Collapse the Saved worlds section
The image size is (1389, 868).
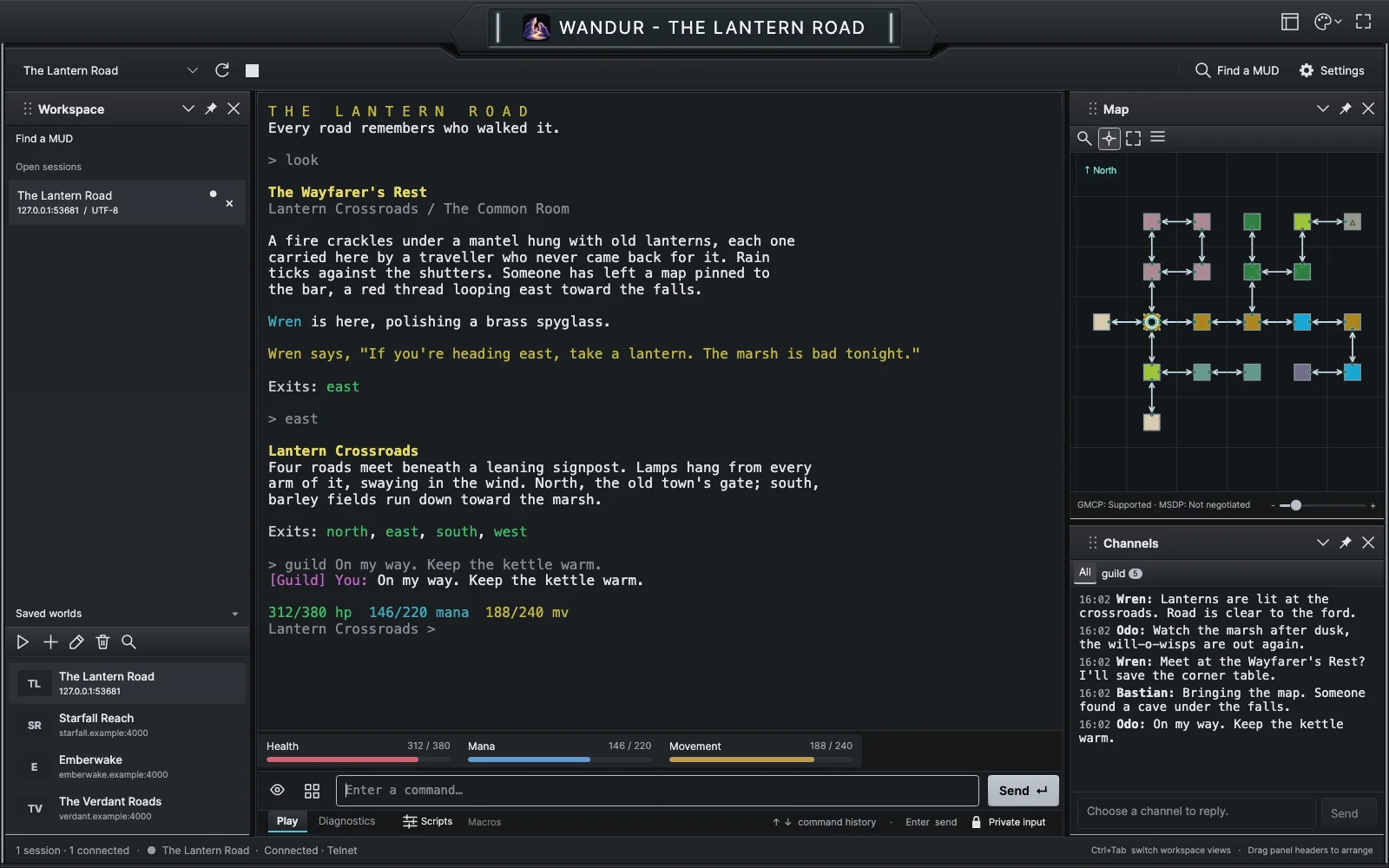click(234, 614)
